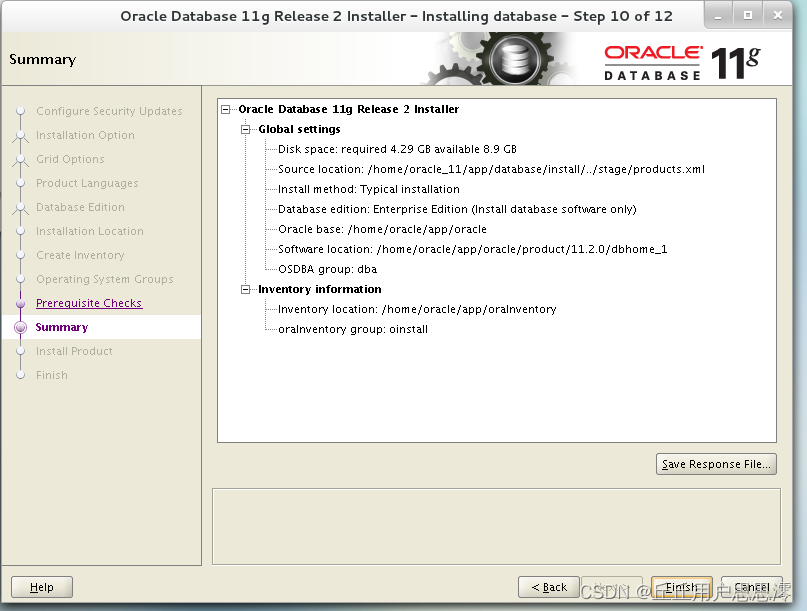The width and height of the screenshot is (807, 611).
Task: Minimize the installer window
Action: tap(718, 15)
